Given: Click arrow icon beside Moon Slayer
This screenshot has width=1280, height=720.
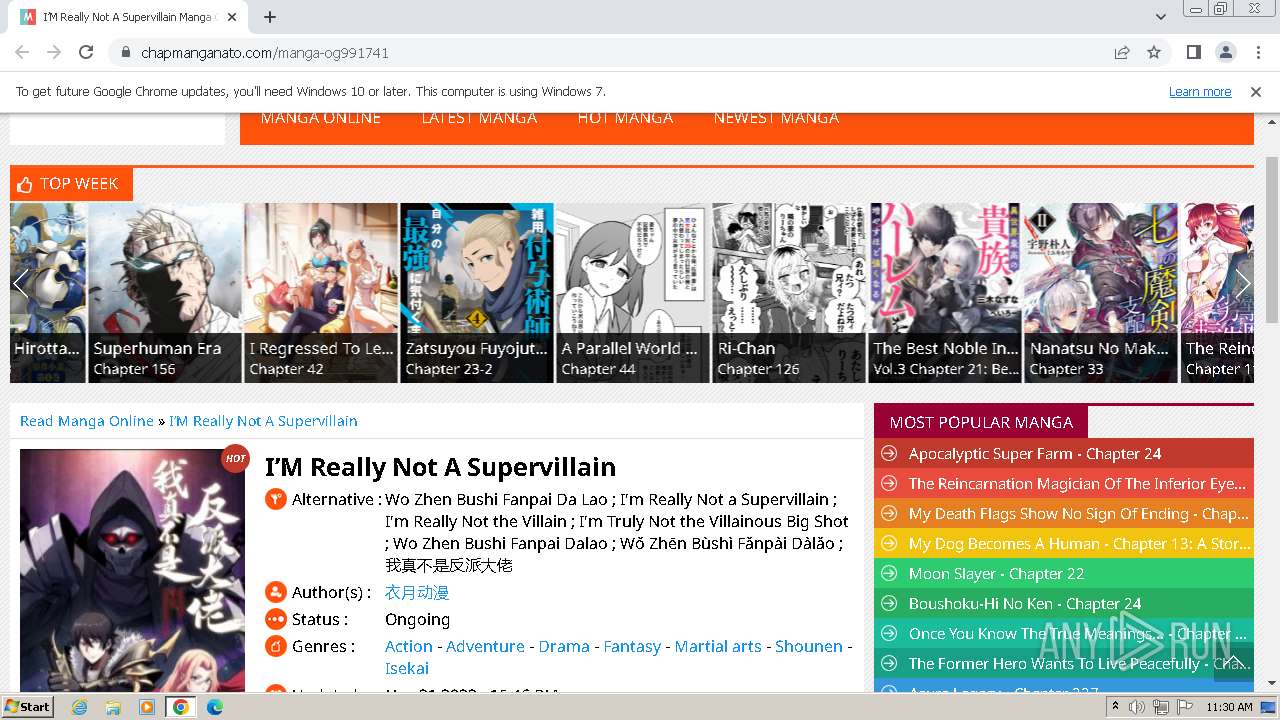Looking at the screenshot, I should tap(887, 574).
